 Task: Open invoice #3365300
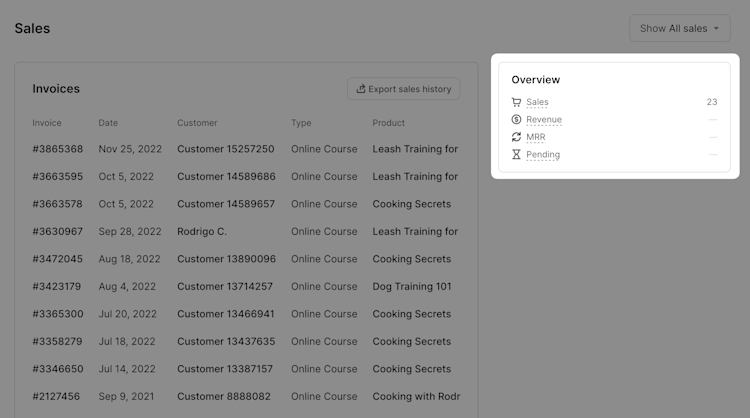[58, 314]
